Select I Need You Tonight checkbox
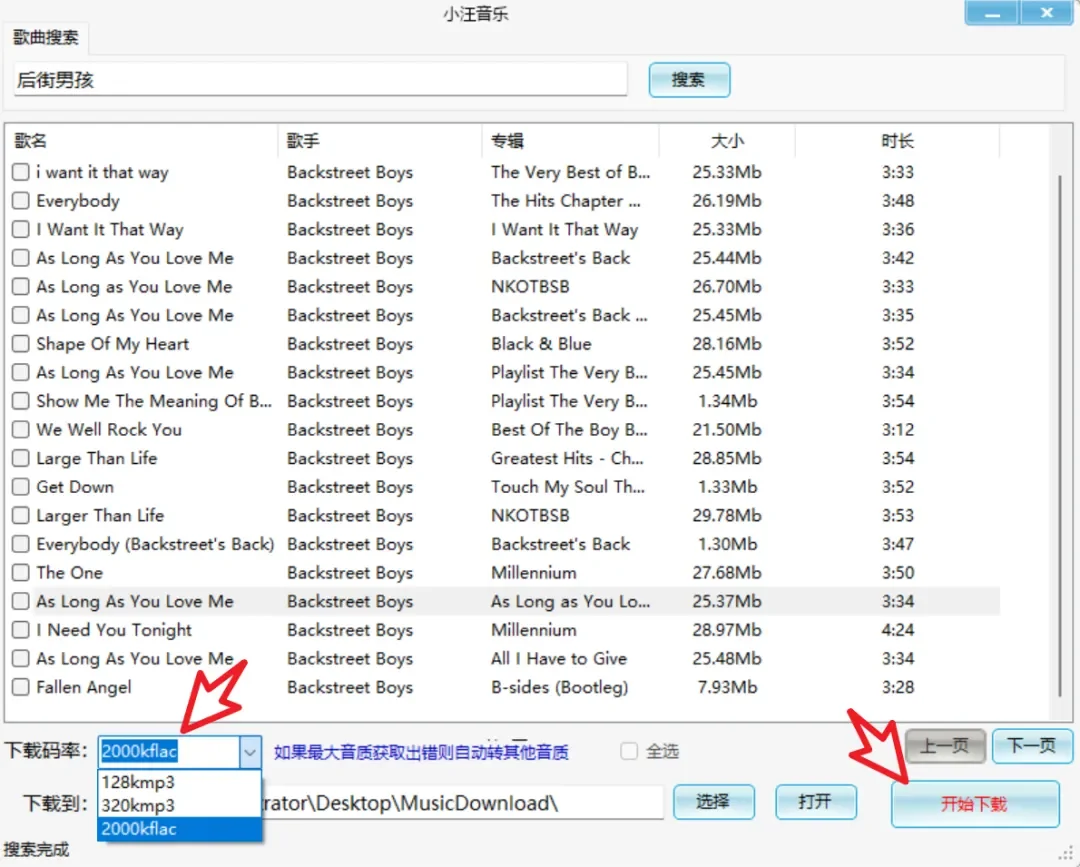The image size is (1080, 867). point(21,629)
